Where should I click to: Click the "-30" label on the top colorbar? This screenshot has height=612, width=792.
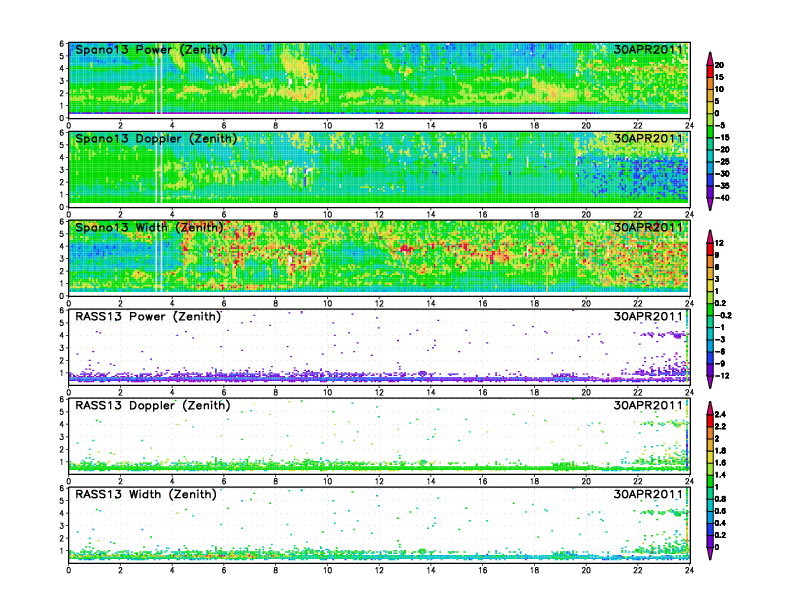tap(722, 174)
